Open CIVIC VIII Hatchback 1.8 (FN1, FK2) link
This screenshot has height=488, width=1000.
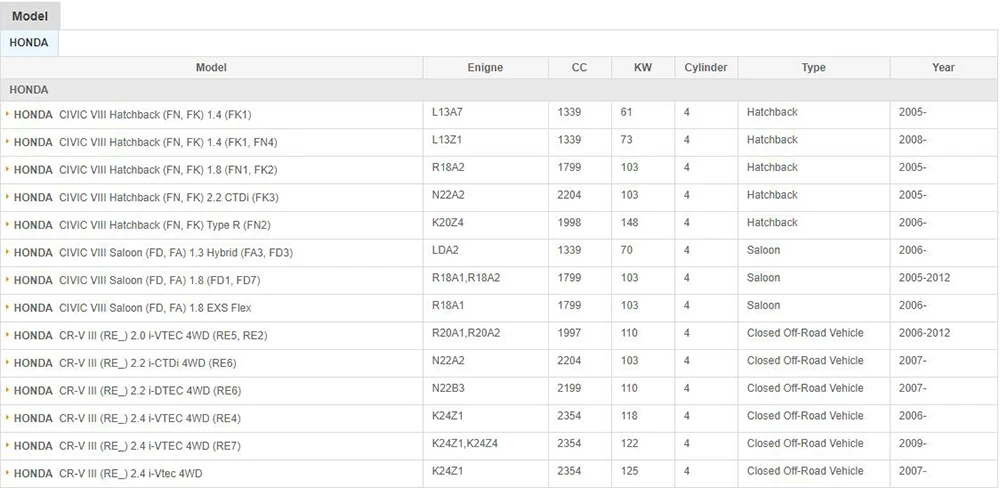[x=145, y=170]
